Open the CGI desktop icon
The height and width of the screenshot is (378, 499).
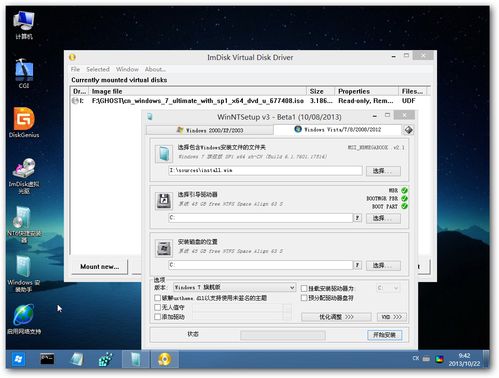pyautogui.click(x=24, y=72)
